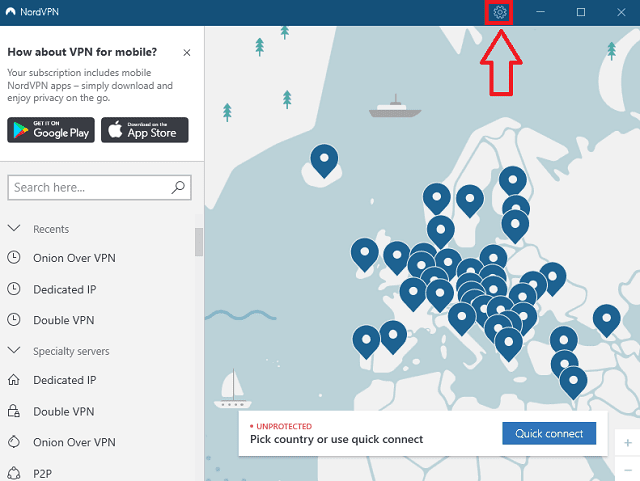The image size is (640, 481).
Task: Click the search magnifier icon
Action: 178,187
